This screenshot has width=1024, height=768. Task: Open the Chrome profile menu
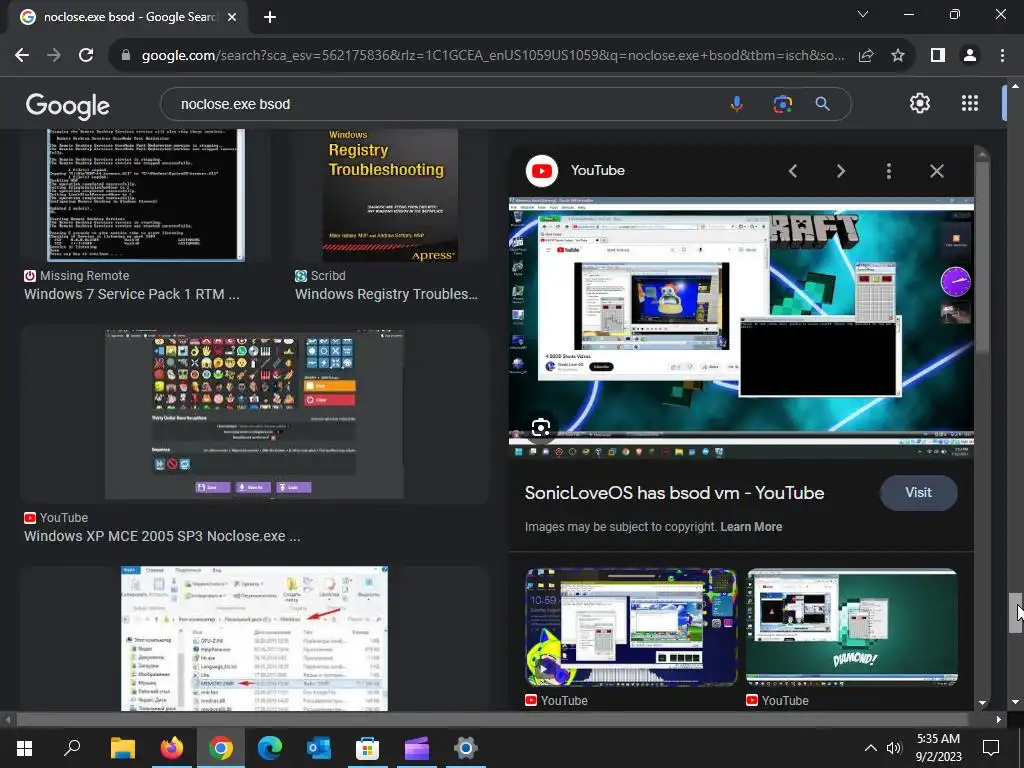pos(970,56)
